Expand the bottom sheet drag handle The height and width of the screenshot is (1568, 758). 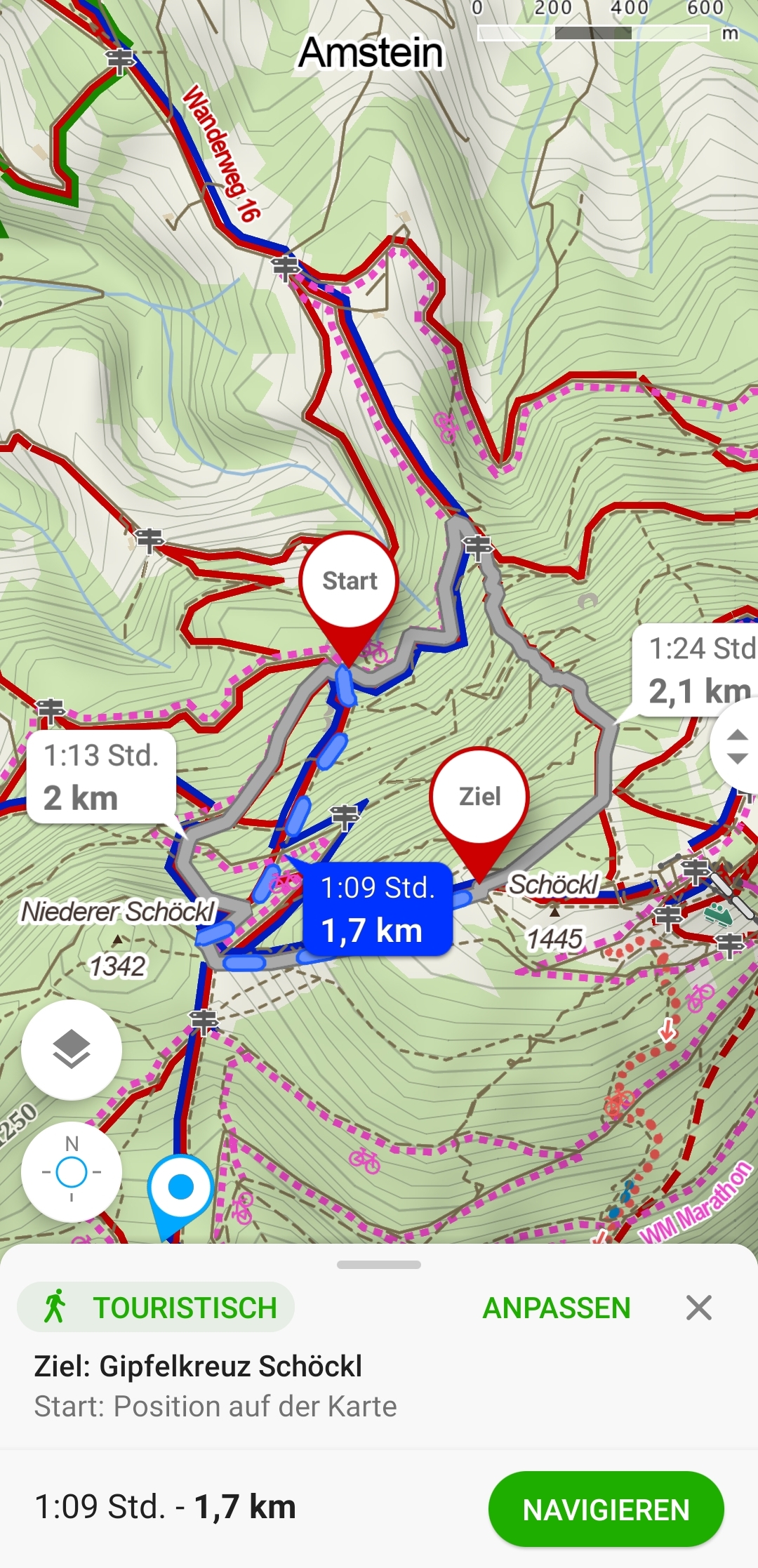click(x=379, y=1265)
